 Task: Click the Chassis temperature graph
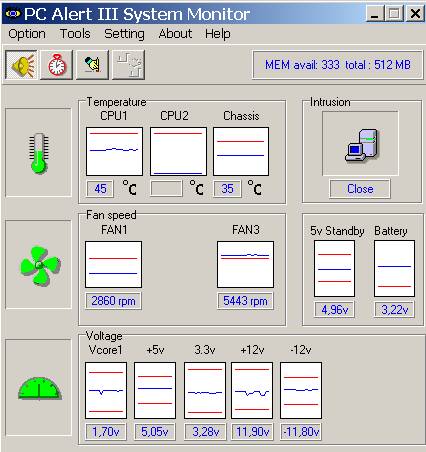pos(241,151)
